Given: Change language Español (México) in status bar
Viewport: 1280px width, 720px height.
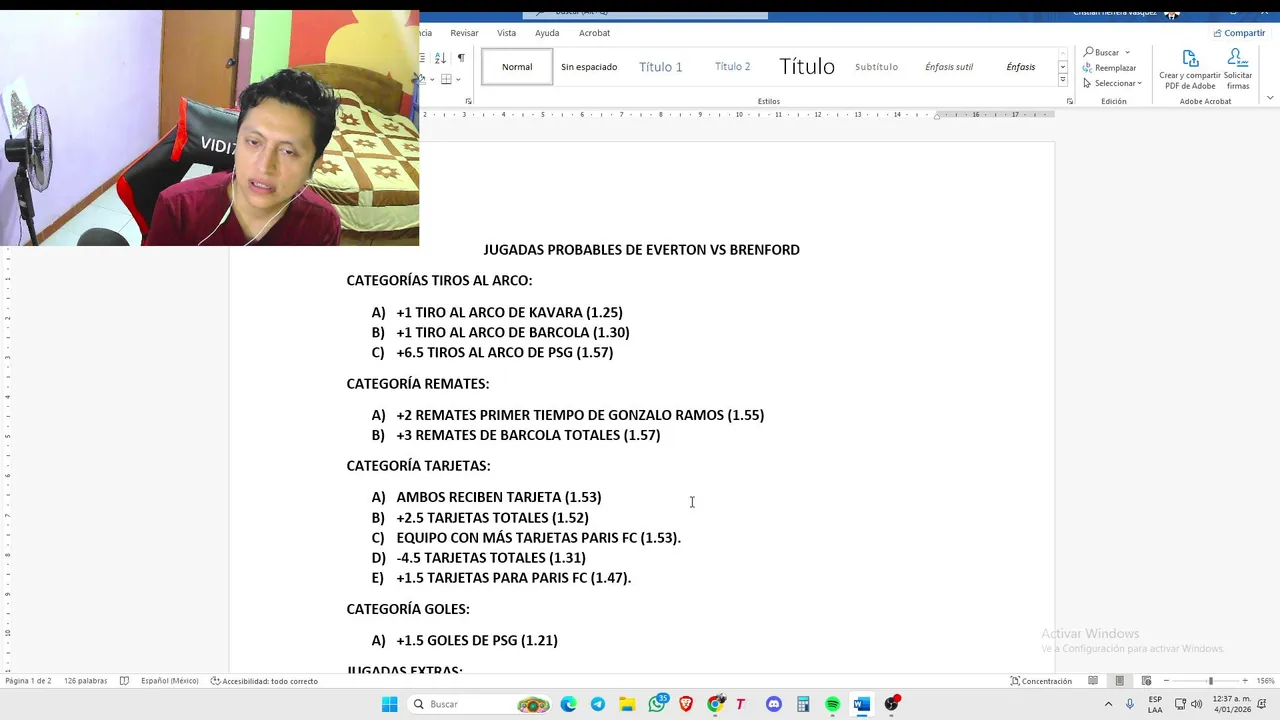Looking at the screenshot, I should 169,681.
